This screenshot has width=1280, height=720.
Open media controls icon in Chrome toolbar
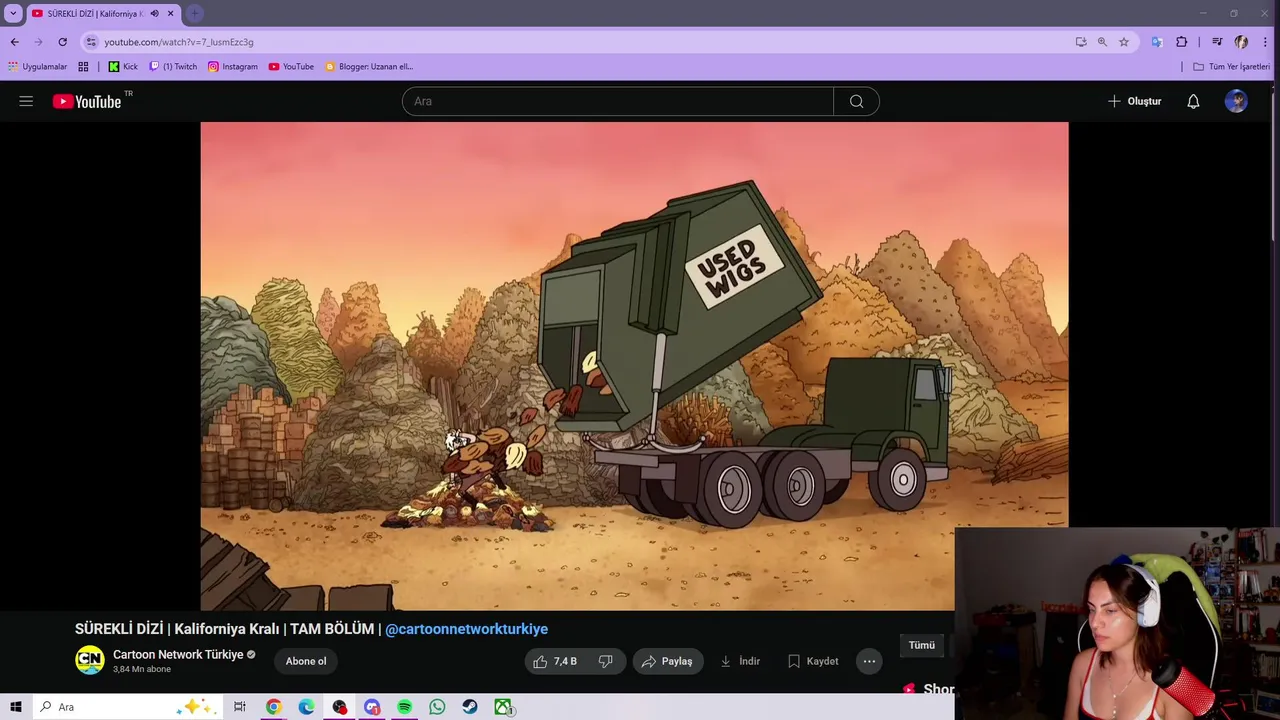[x=1217, y=42]
